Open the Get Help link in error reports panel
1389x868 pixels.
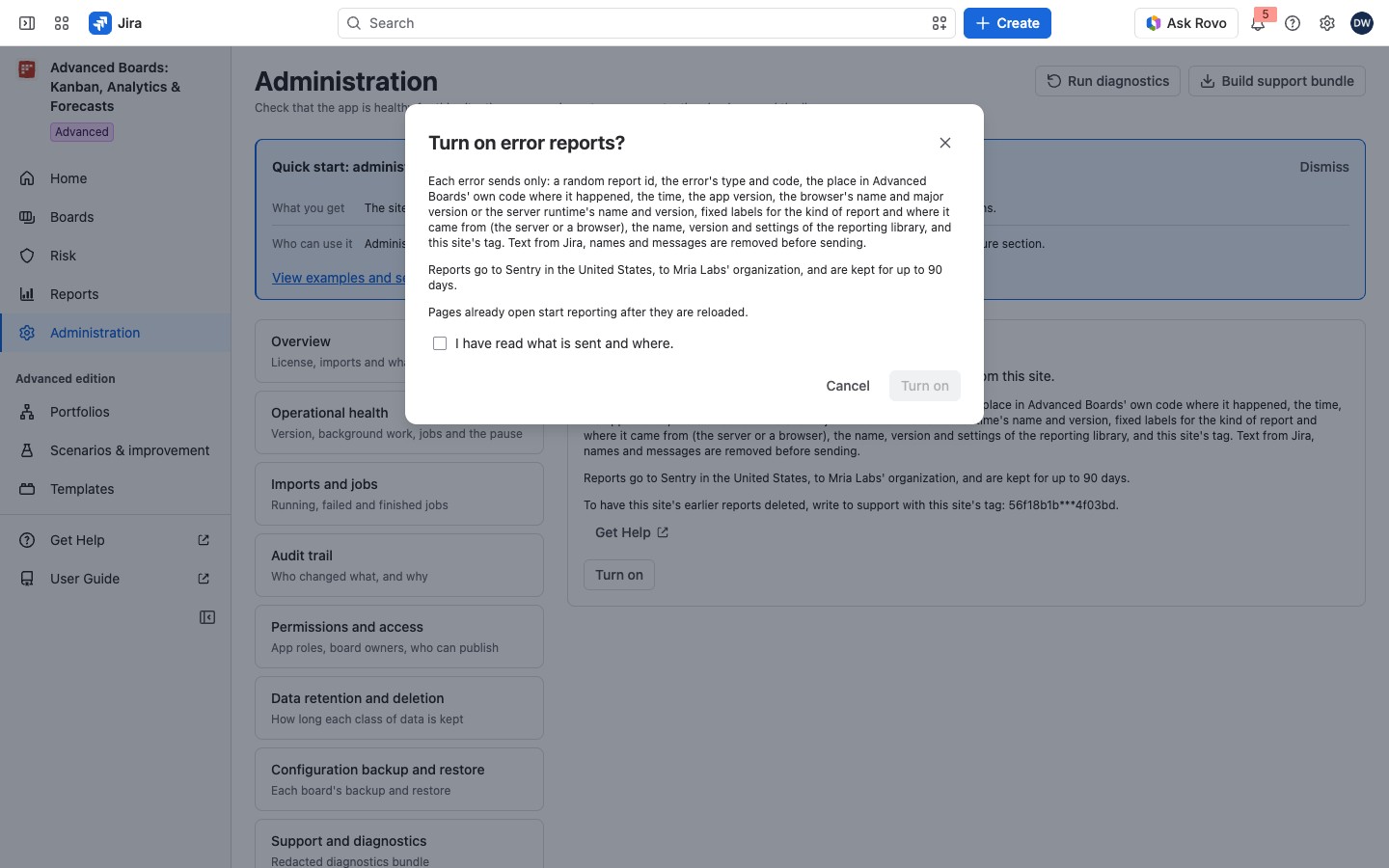tap(632, 532)
